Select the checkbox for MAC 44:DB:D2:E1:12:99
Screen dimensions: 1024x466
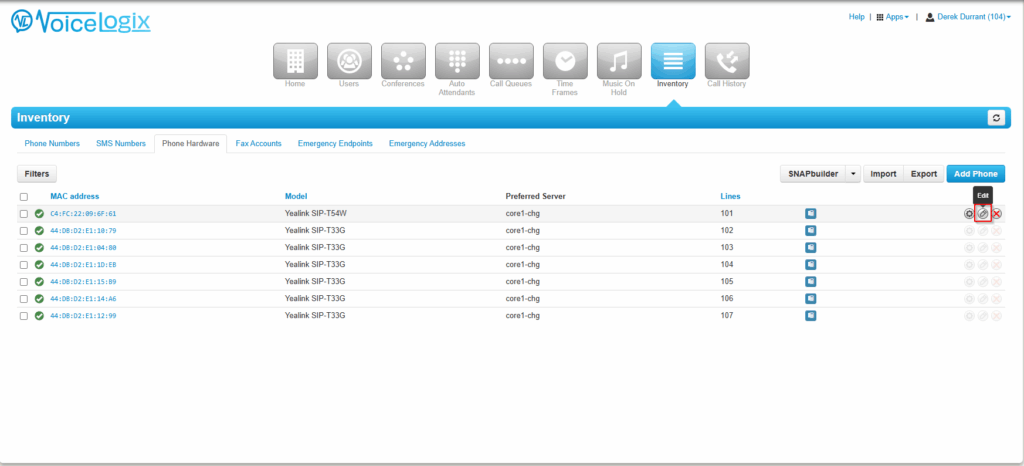point(23,315)
